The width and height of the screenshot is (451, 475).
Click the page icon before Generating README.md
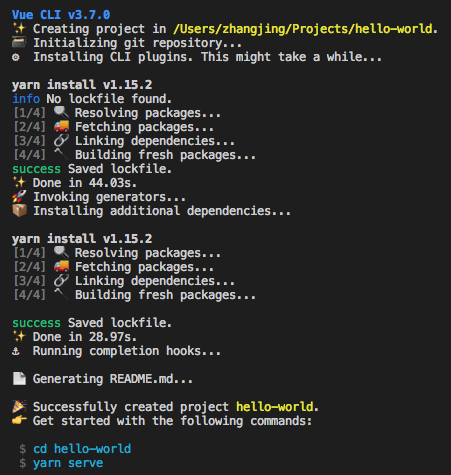click(19, 379)
